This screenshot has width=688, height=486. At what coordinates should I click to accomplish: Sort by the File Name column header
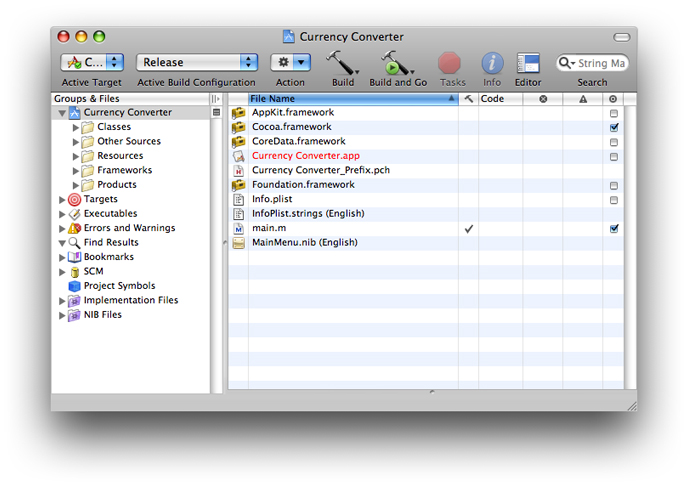pyautogui.click(x=353, y=99)
